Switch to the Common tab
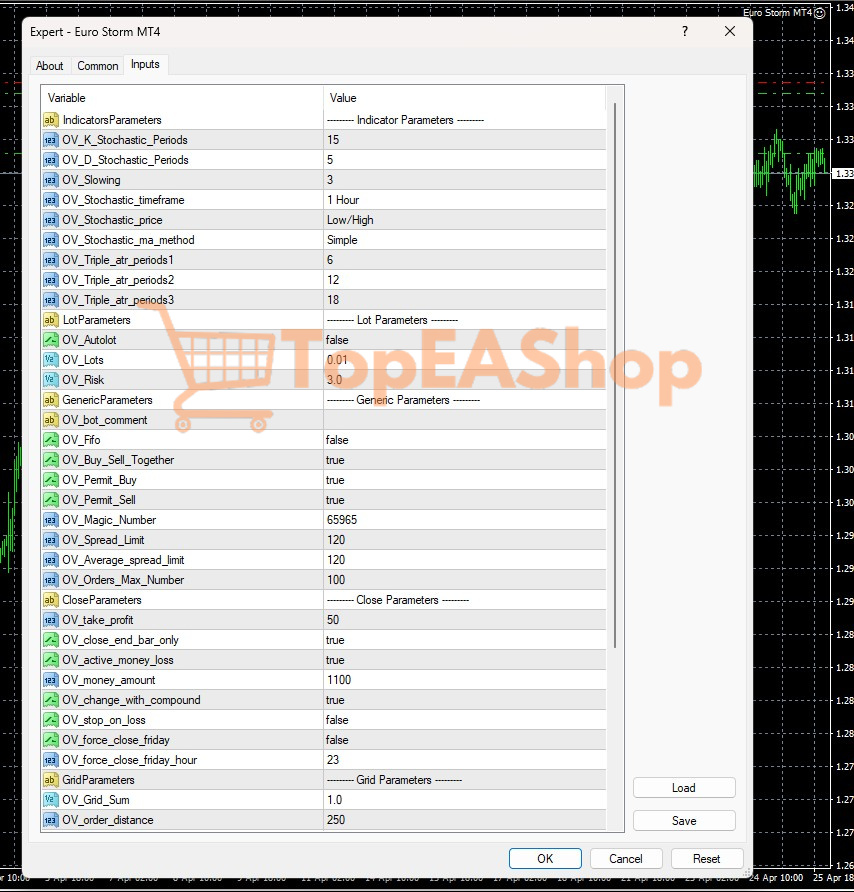 (x=98, y=66)
